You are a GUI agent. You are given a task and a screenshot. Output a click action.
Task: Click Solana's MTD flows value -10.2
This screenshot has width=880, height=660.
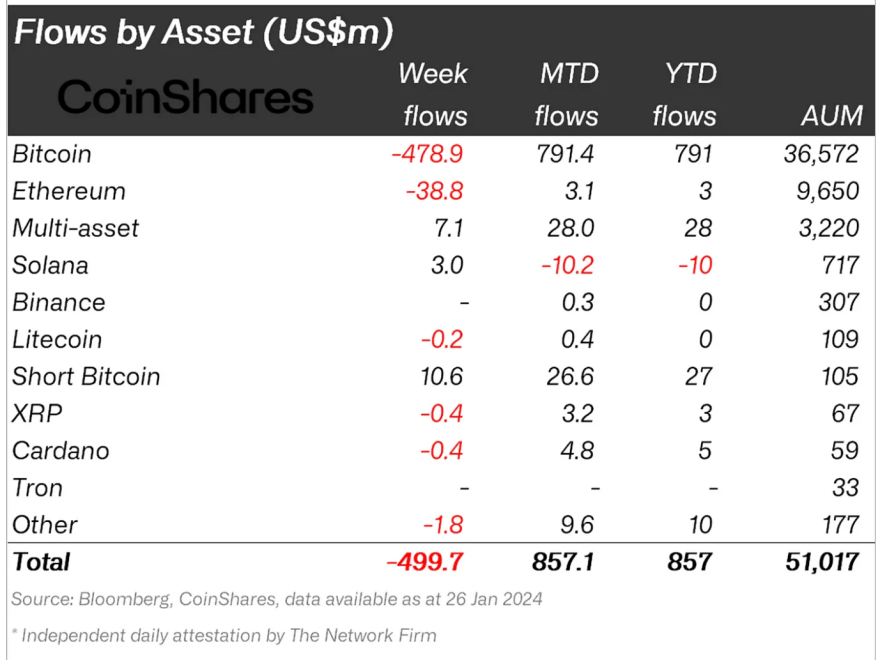[567, 265]
